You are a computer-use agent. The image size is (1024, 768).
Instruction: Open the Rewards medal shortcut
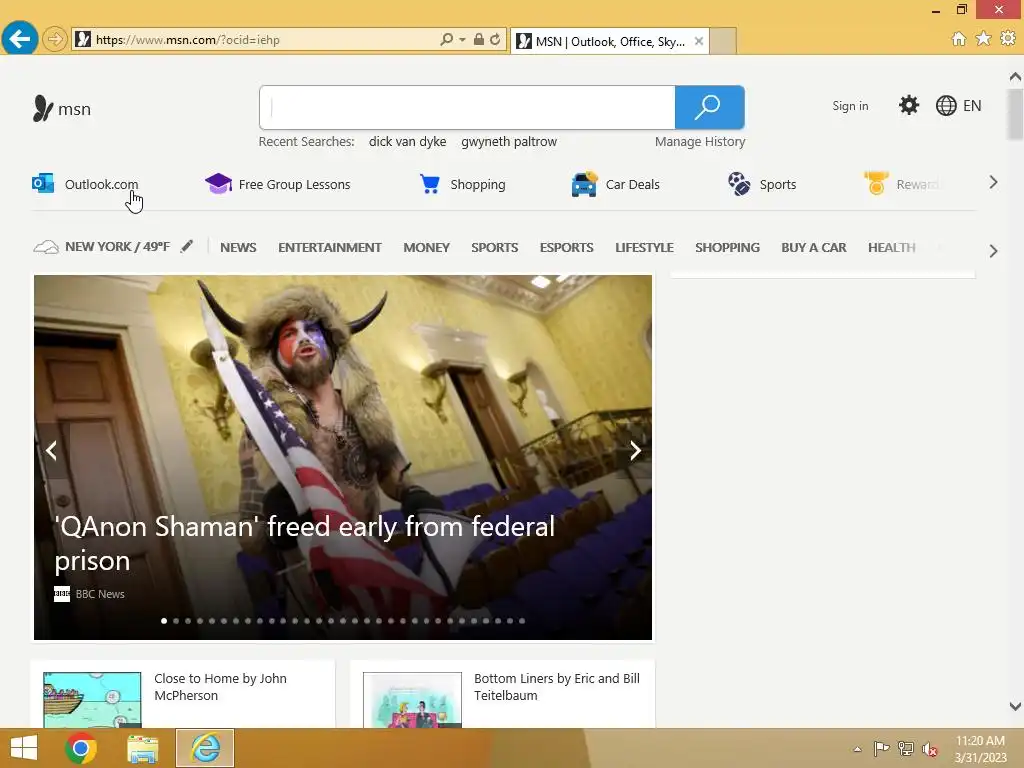click(902, 184)
